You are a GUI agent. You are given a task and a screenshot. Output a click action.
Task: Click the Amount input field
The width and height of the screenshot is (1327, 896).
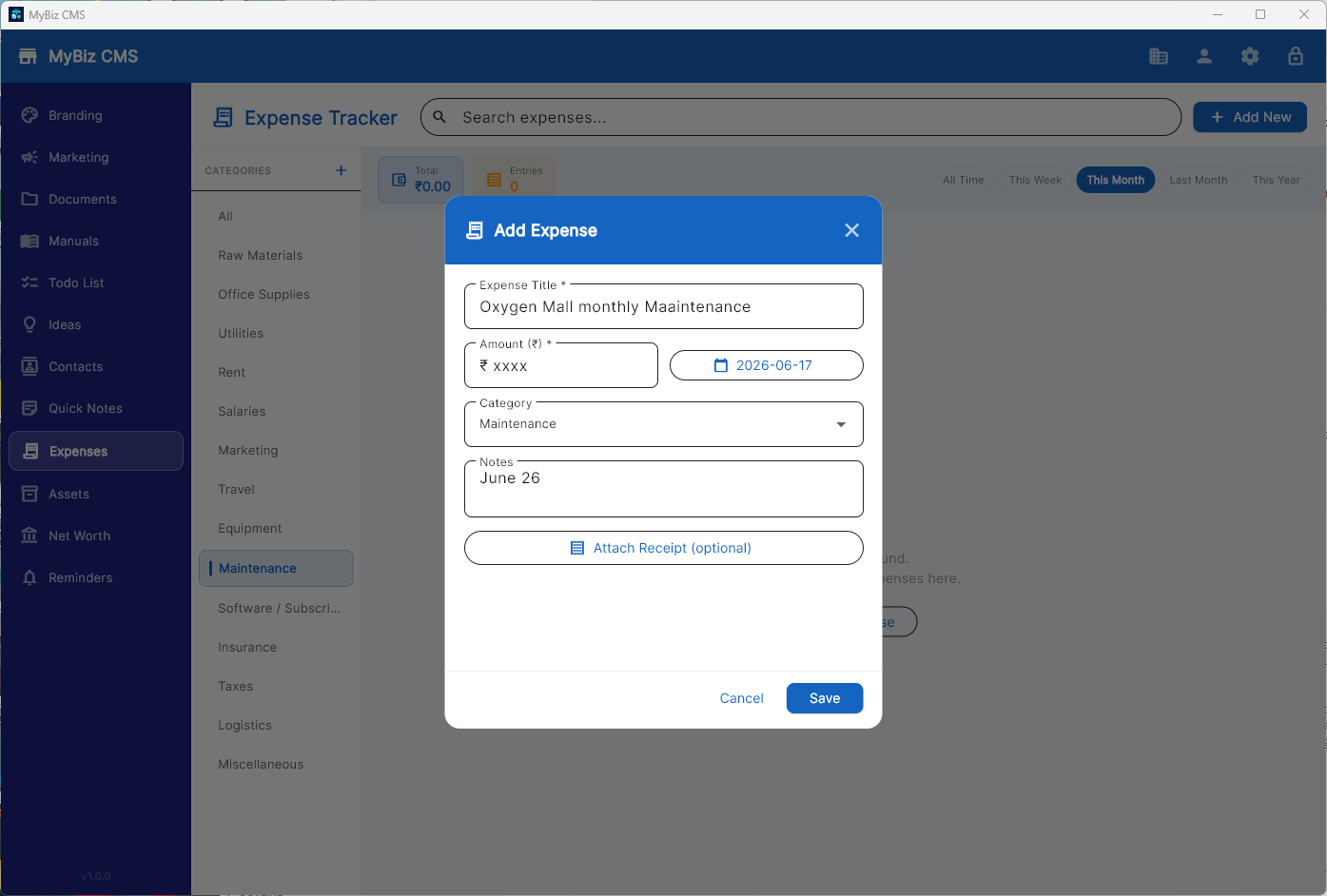tap(561, 365)
